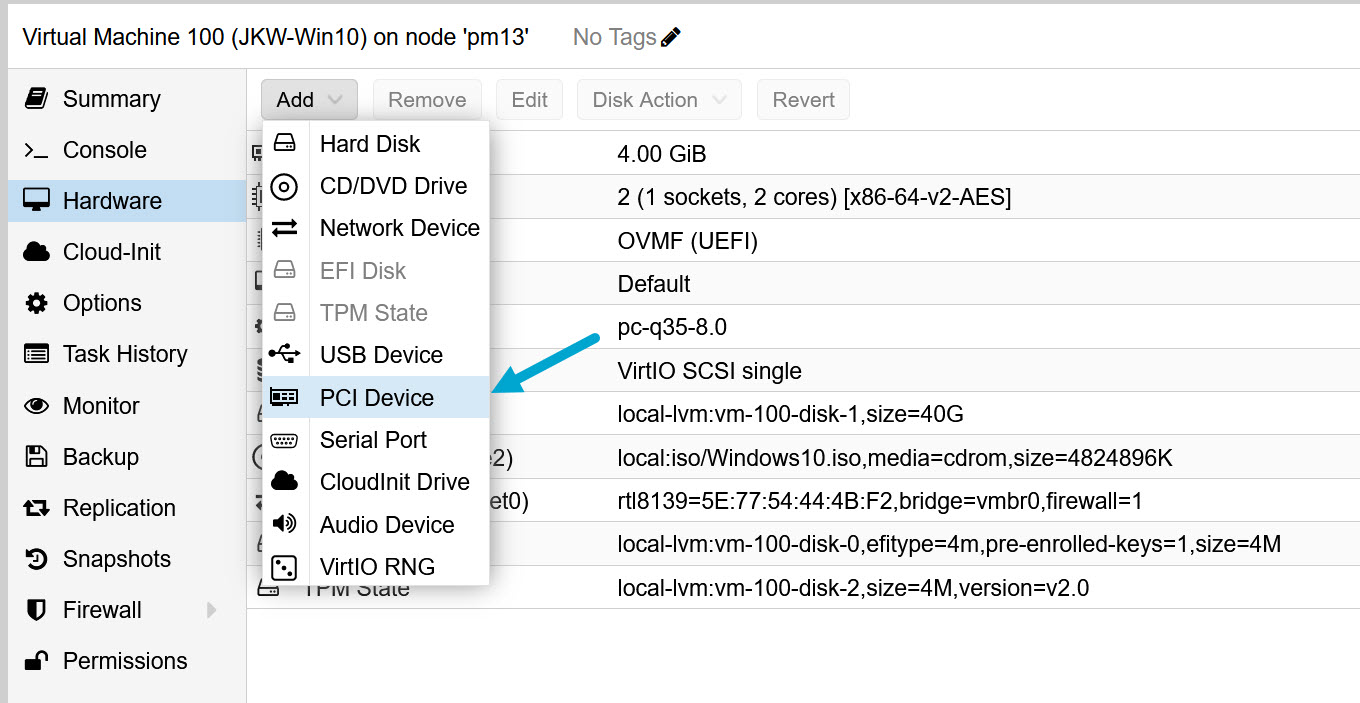Screen dimensions: 1360x703
Task: Click the pencil icon next to No Tags
Action: pyautogui.click(x=671, y=38)
